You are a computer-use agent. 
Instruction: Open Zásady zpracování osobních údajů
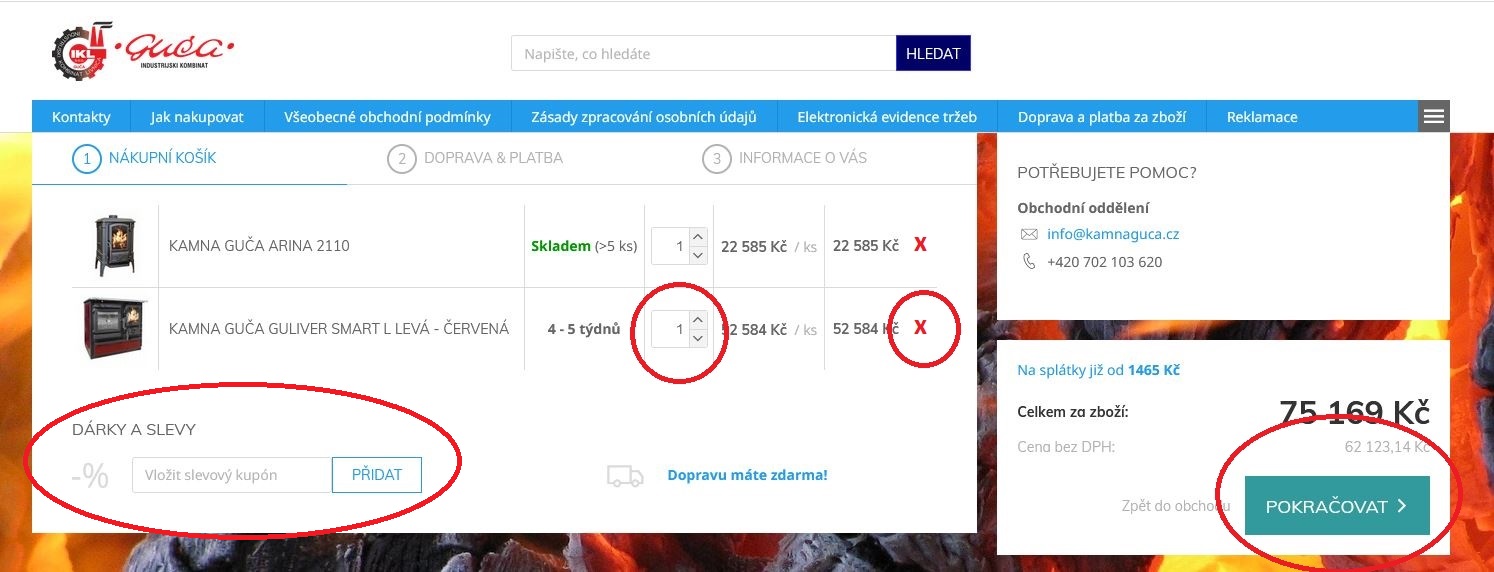[644, 117]
